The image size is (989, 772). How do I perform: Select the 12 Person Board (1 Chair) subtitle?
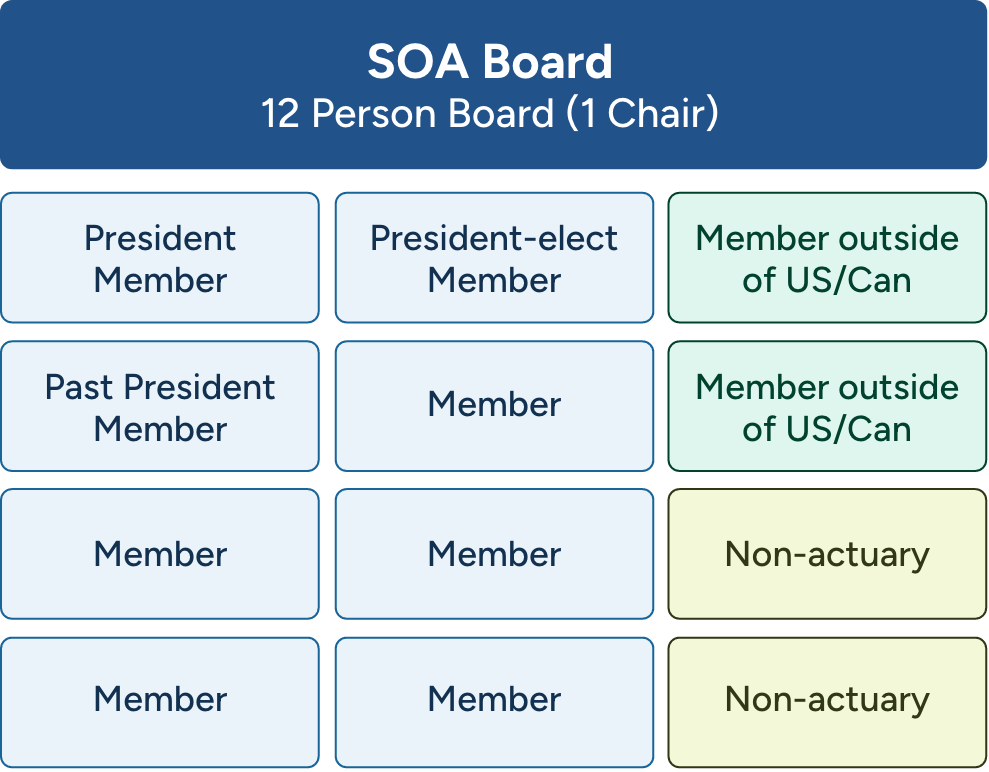click(x=490, y=113)
